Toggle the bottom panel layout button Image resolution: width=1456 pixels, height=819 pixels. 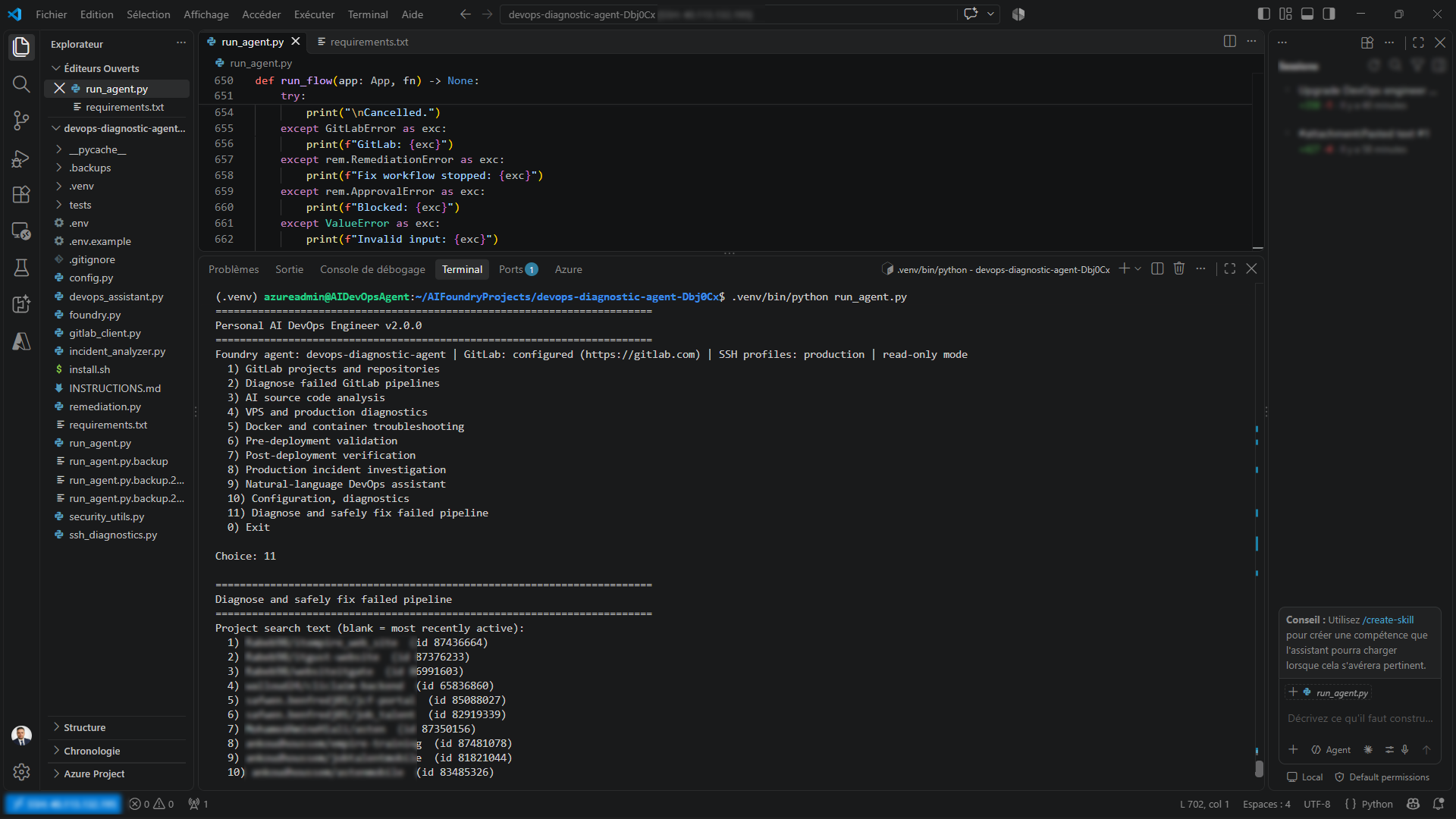[1307, 14]
